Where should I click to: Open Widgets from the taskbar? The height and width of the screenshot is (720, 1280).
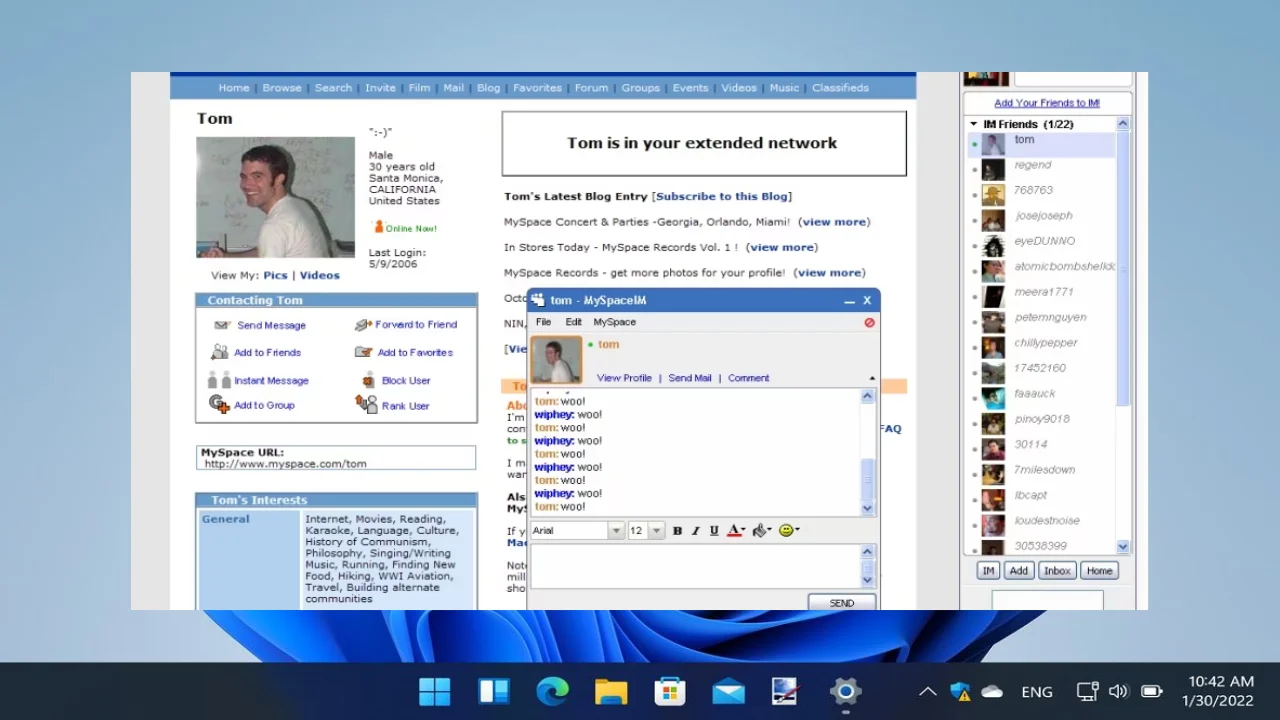(x=494, y=691)
